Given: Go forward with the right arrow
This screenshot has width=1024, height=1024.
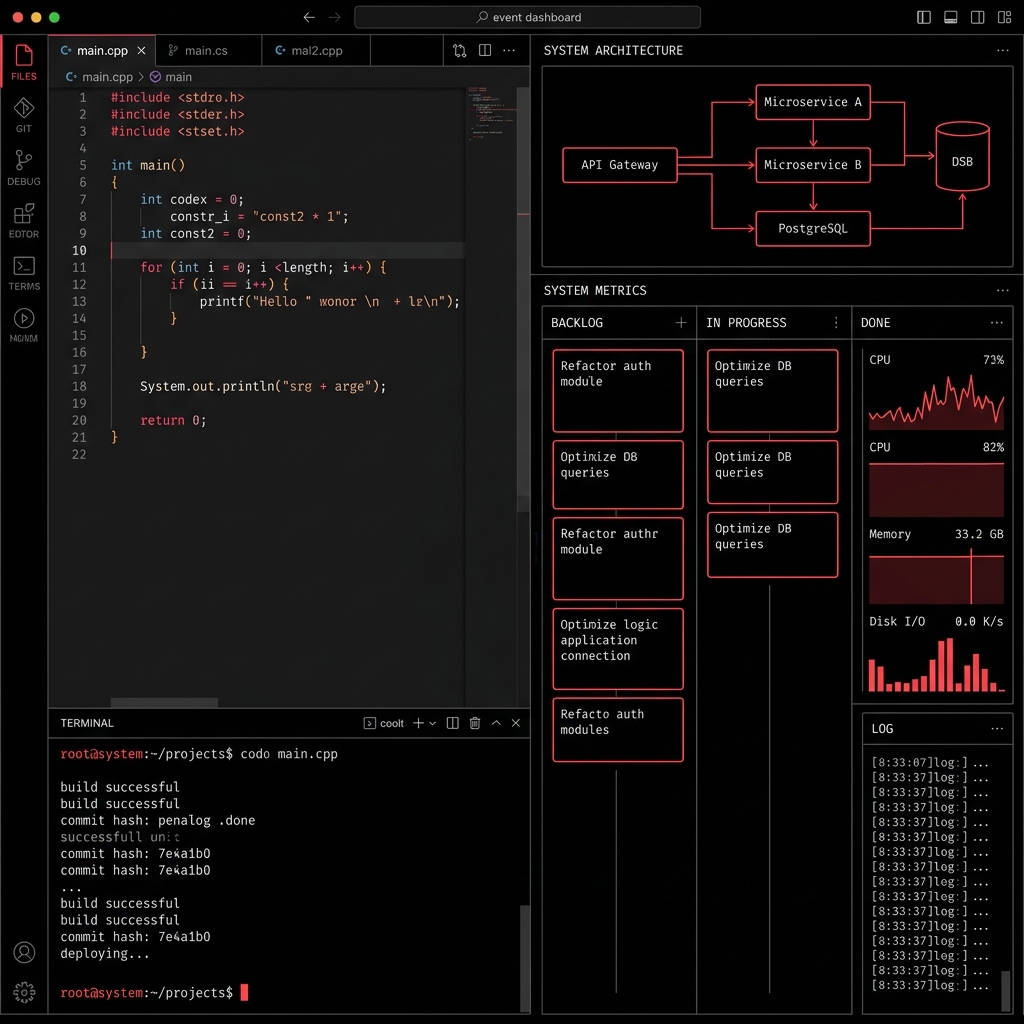Looking at the screenshot, I should (x=334, y=17).
